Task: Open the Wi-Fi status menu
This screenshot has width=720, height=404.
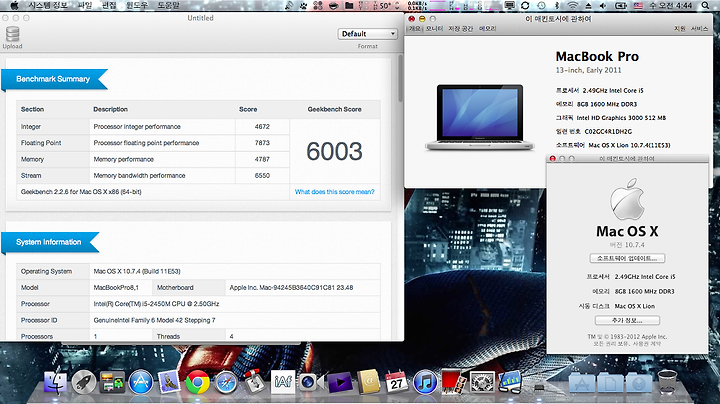Action: 572,6
